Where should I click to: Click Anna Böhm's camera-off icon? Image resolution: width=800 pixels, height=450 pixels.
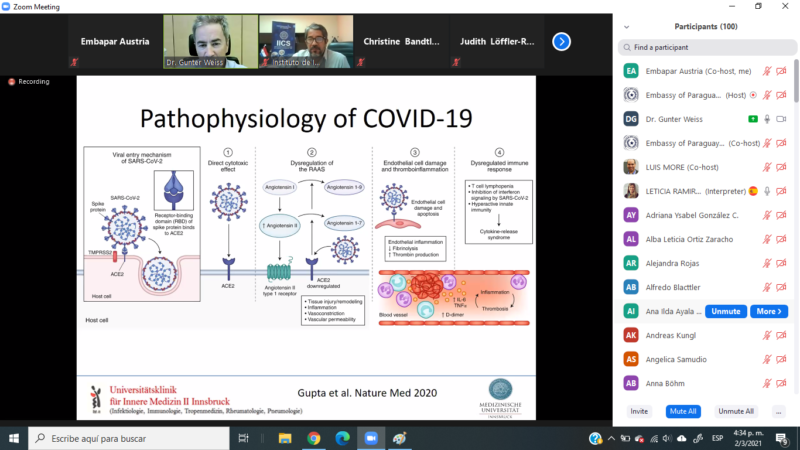(781, 383)
